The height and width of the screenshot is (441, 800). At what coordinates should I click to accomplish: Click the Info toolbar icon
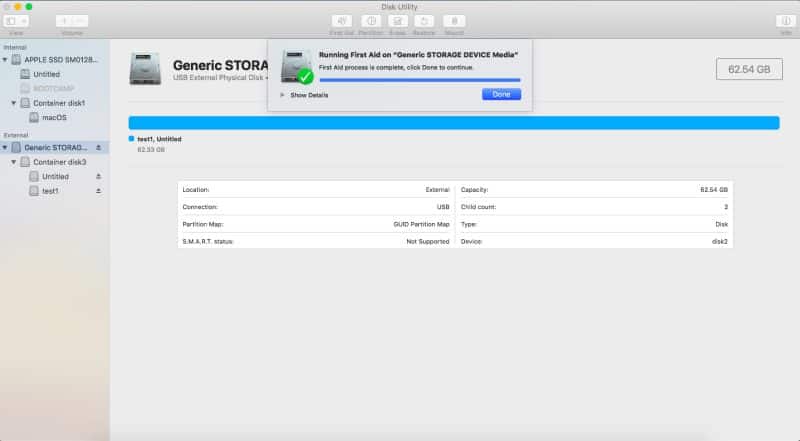pos(786,21)
